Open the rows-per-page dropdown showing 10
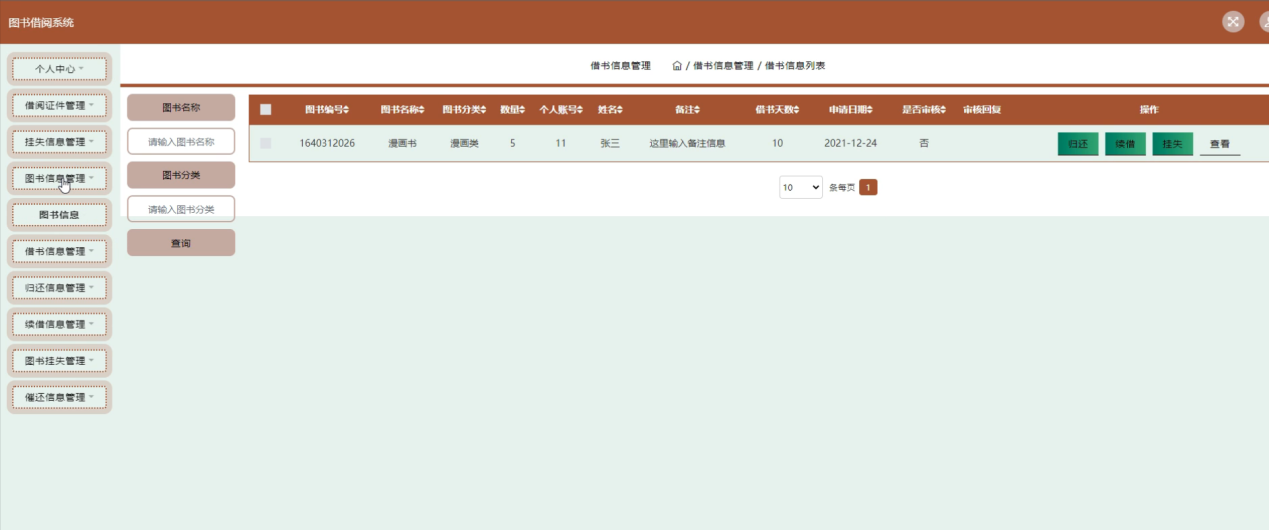 pyautogui.click(x=801, y=187)
